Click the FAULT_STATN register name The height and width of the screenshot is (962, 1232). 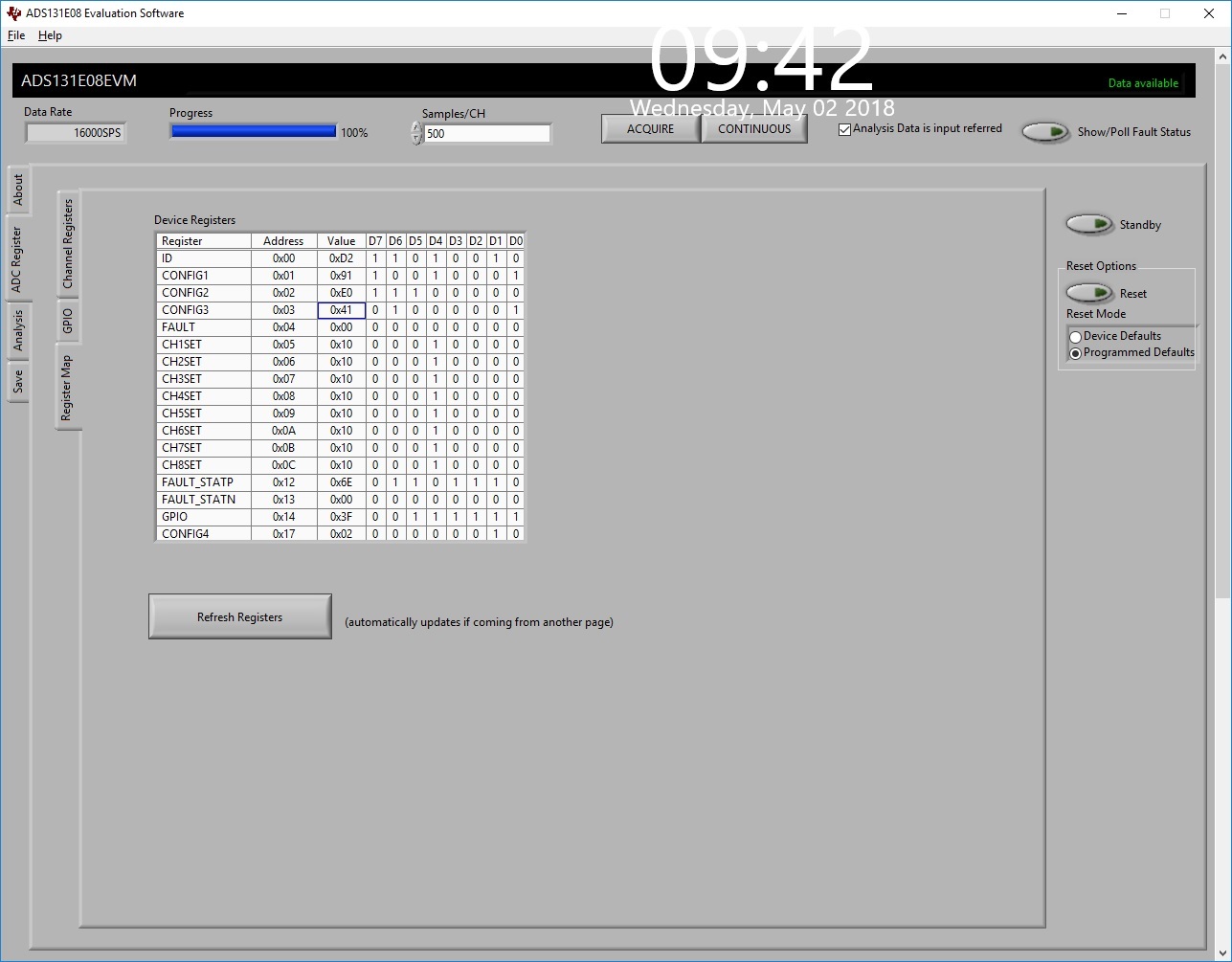coord(204,500)
